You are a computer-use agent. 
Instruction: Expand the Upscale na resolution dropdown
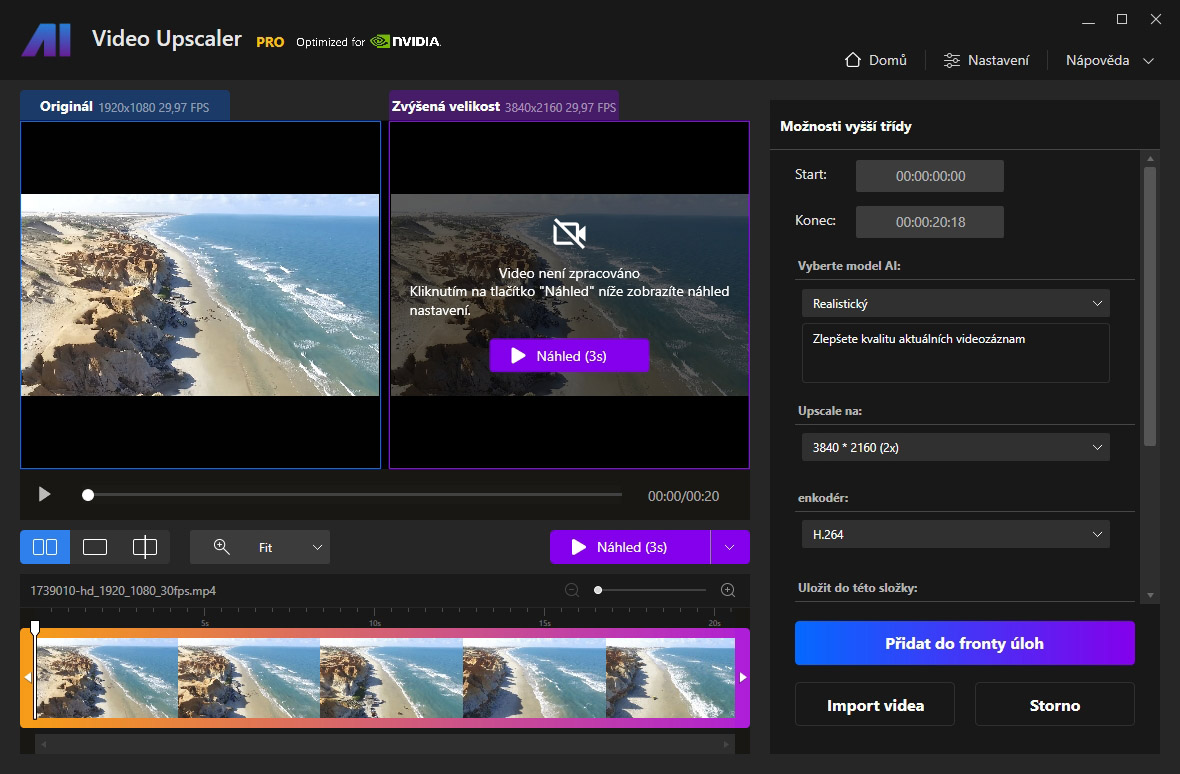[955, 447]
